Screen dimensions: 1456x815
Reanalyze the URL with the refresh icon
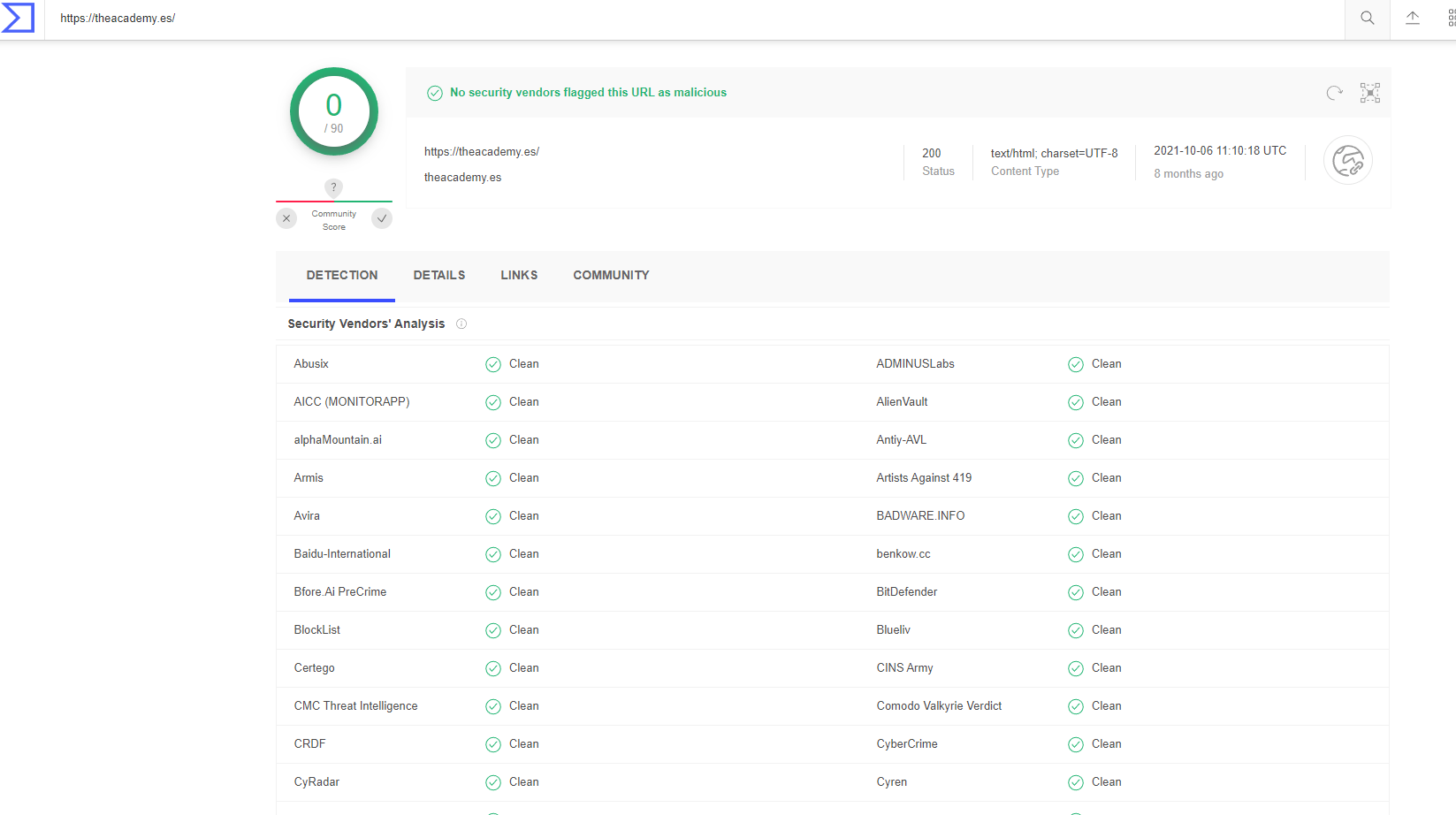click(x=1335, y=93)
